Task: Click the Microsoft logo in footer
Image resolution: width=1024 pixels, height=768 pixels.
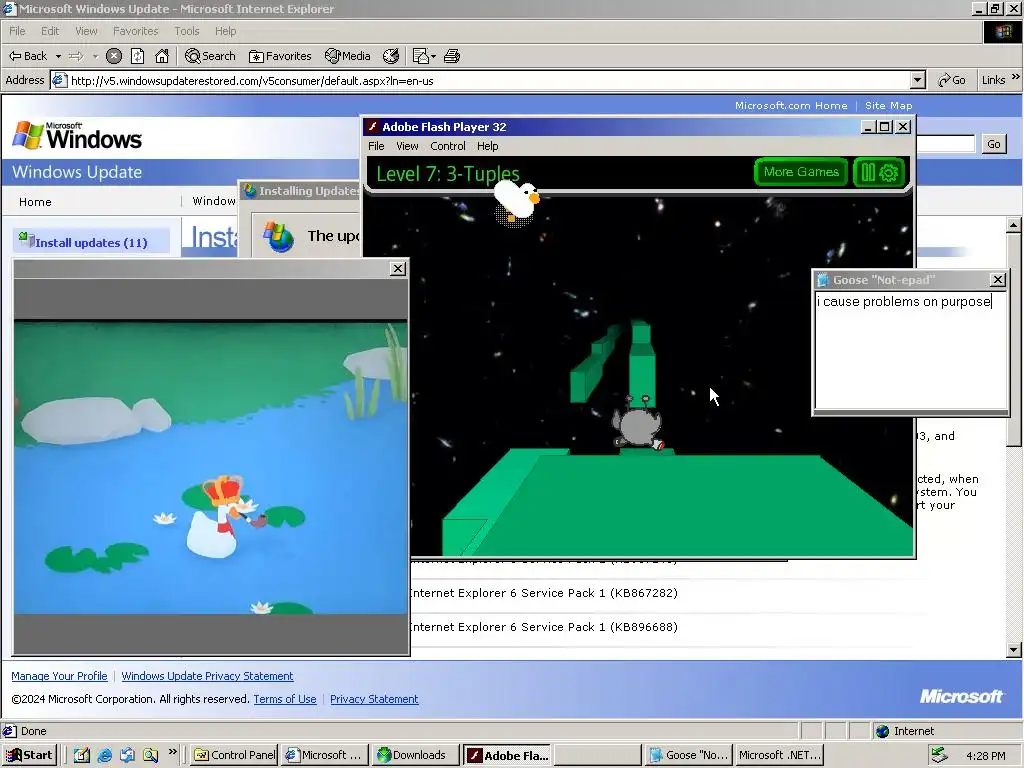Action: pos(961,697)
